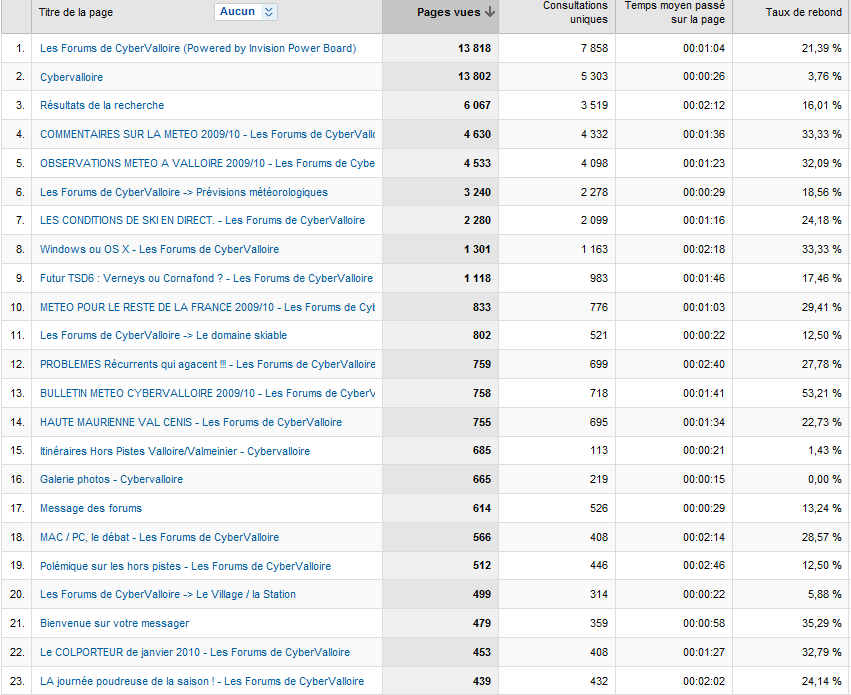The height and width of the screenshot is (695, 851).
Task: Sort by Temps moyen passé sur la page
Action: click(675, 13)
